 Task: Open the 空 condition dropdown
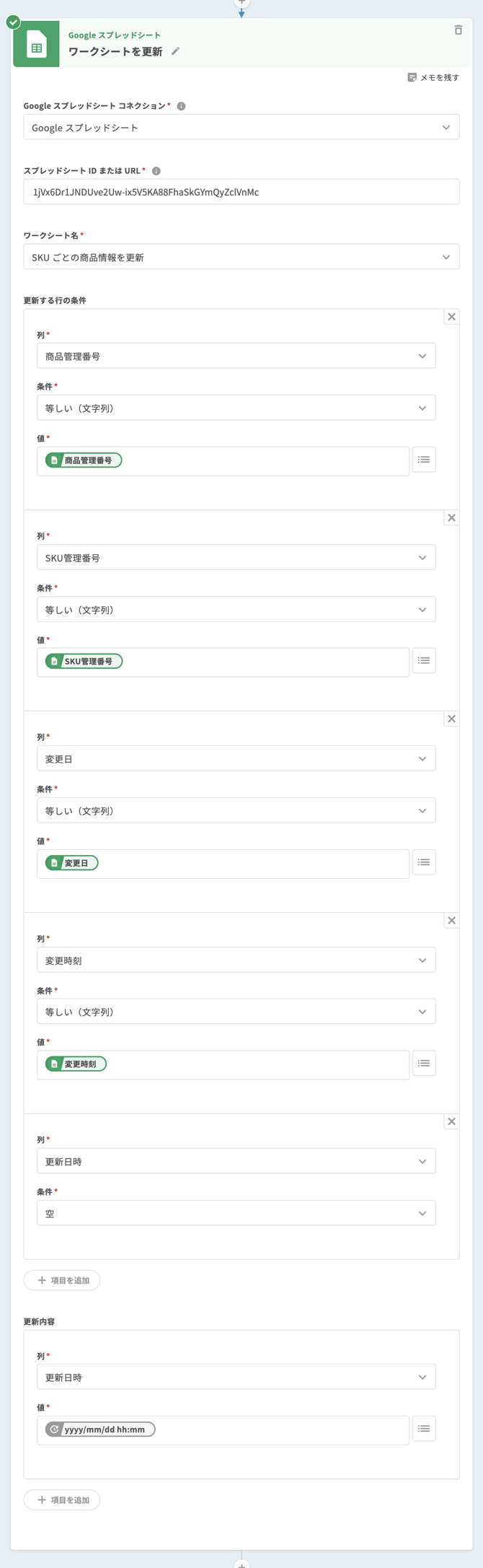click(236, 1214)
